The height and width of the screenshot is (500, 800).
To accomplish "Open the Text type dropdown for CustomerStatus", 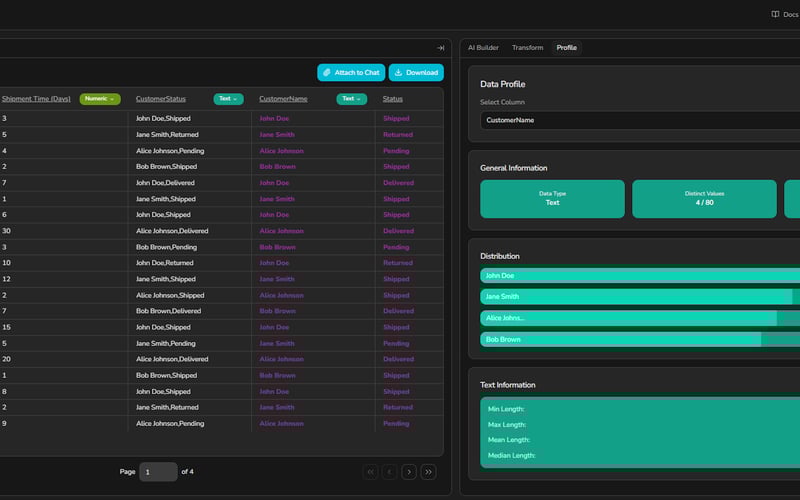I will (228, 99).
